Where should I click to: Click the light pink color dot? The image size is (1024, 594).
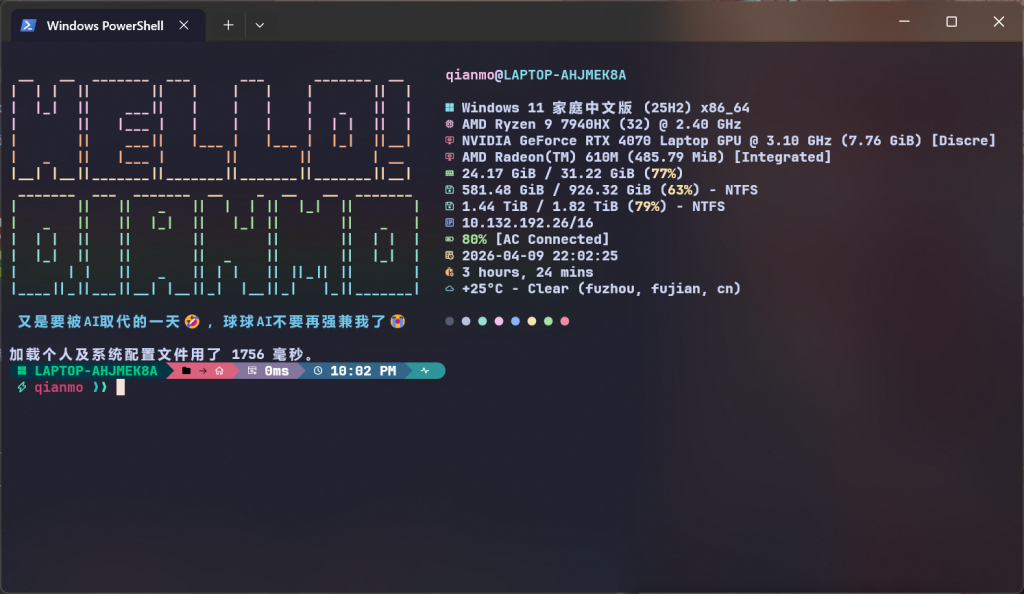click(499, 321)
